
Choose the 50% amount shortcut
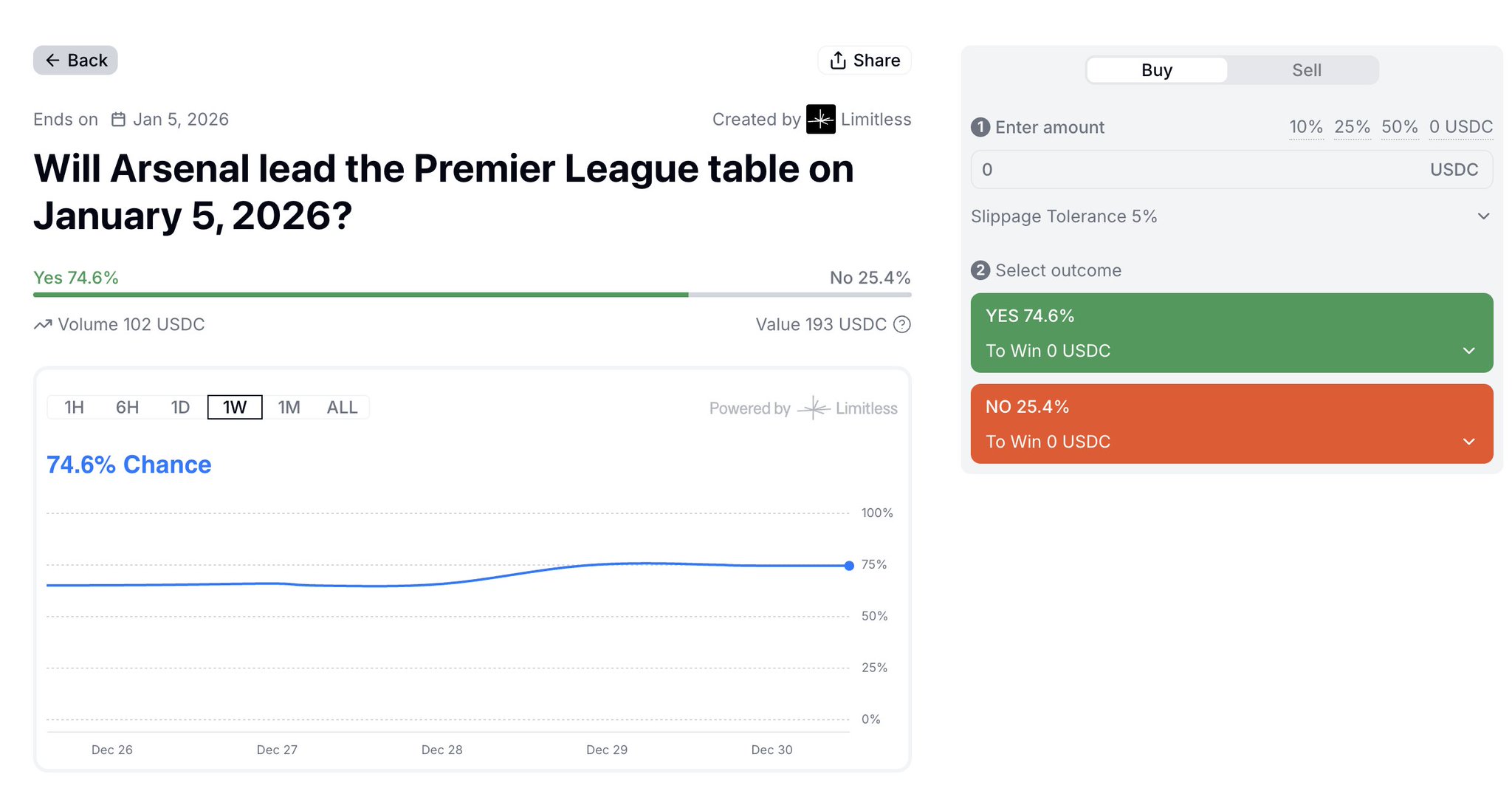click(x=1399, y=127)
